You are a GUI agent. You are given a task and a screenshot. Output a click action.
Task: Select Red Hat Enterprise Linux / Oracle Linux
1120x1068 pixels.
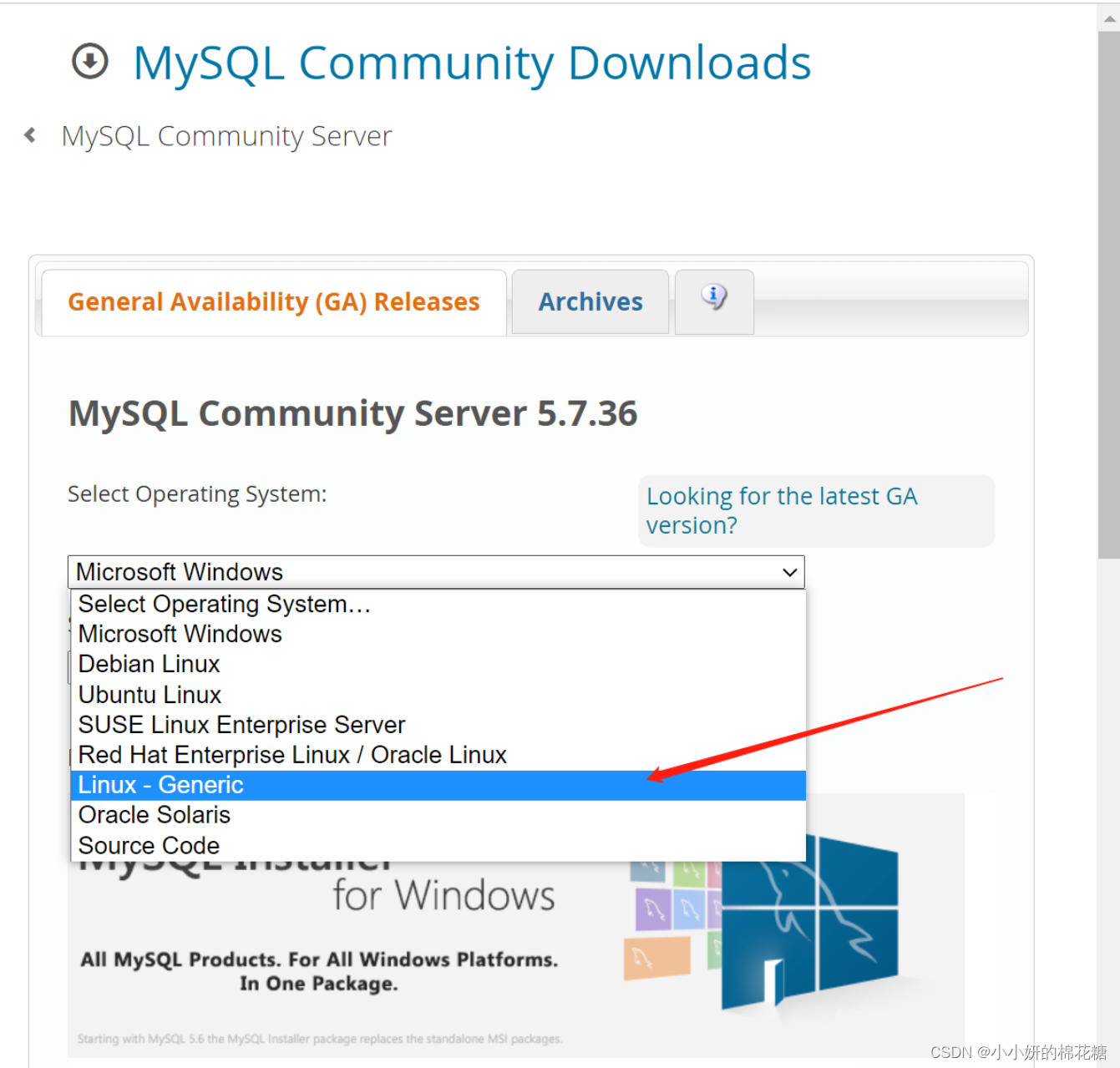pos(438,755)
